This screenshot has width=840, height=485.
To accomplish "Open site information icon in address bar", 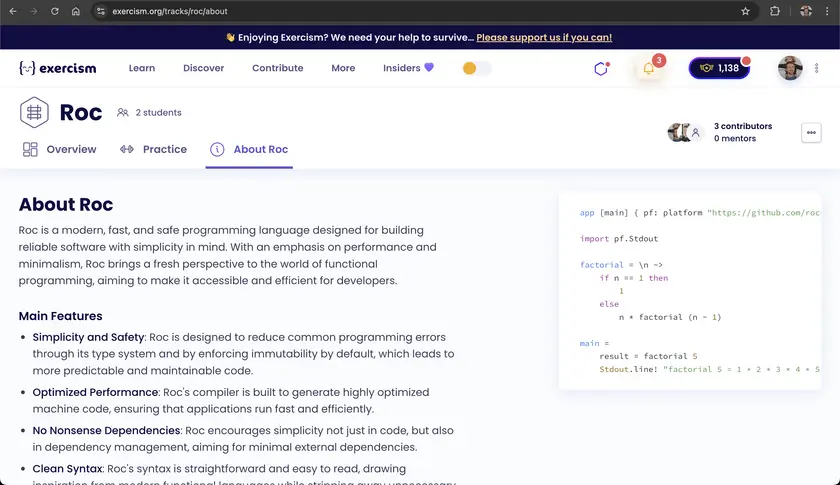I will (x=101, y=11).
